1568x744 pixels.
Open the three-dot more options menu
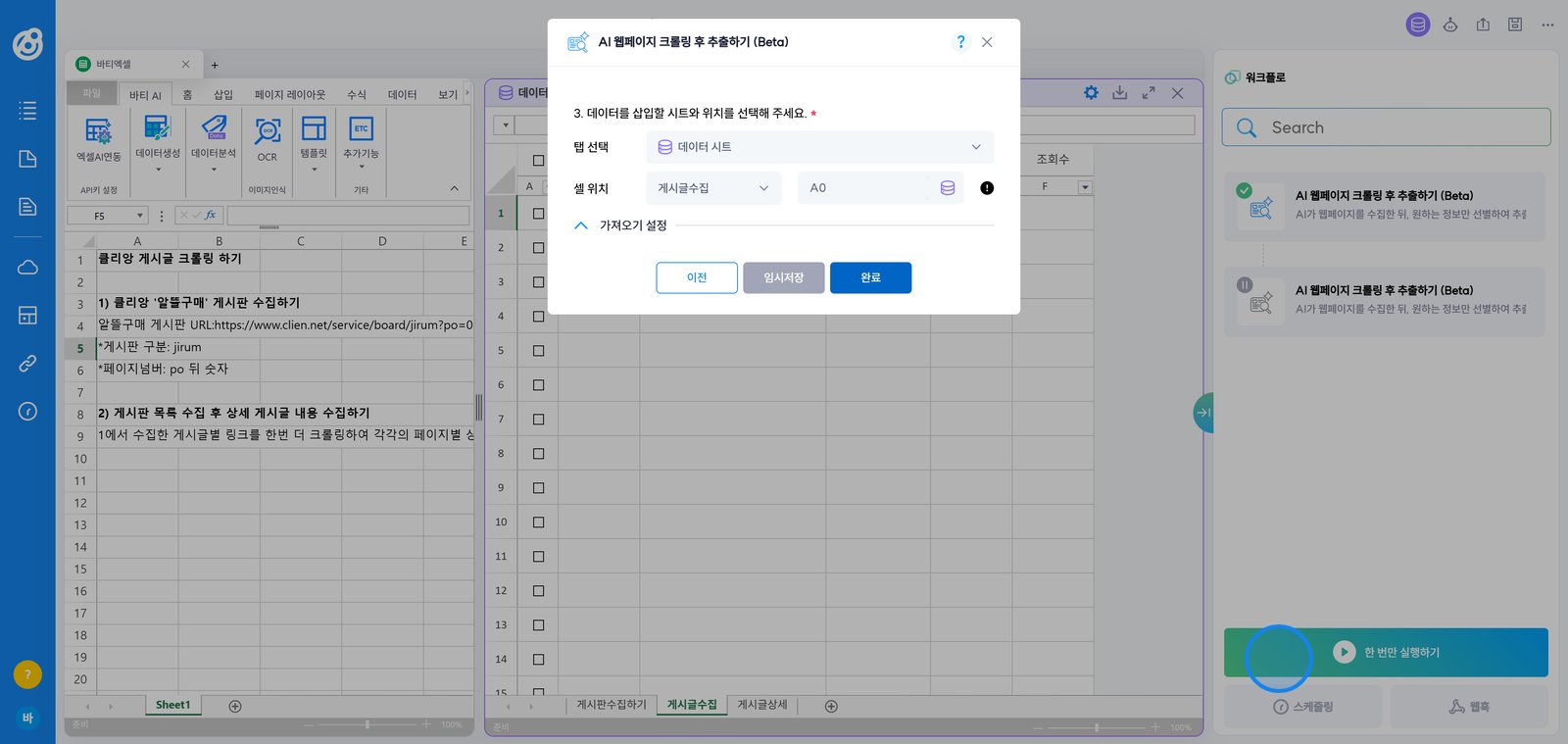[x=1547, y=25]
